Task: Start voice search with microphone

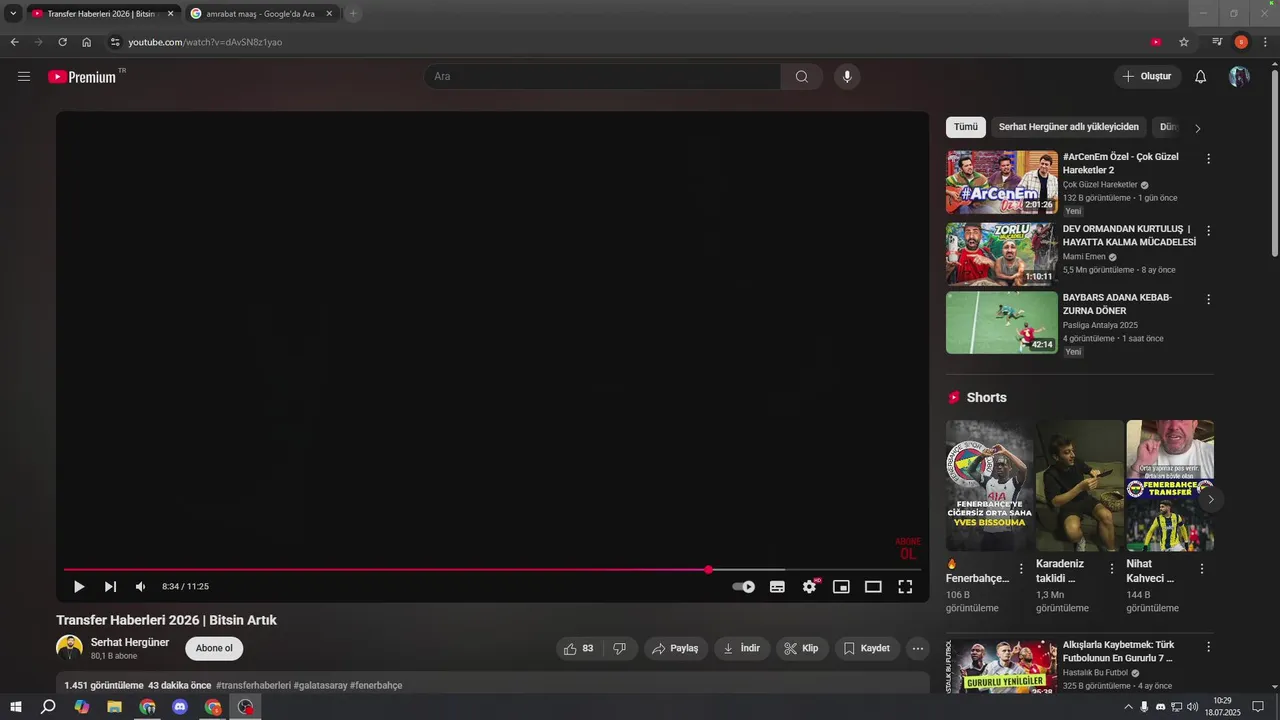Action: click(x=847, y=76)
